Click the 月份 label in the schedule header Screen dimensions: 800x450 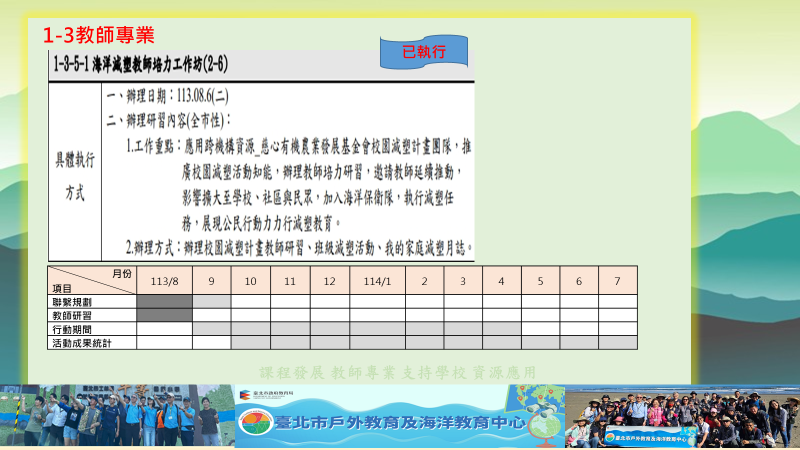pyautogui.click(x=121, y=274)
